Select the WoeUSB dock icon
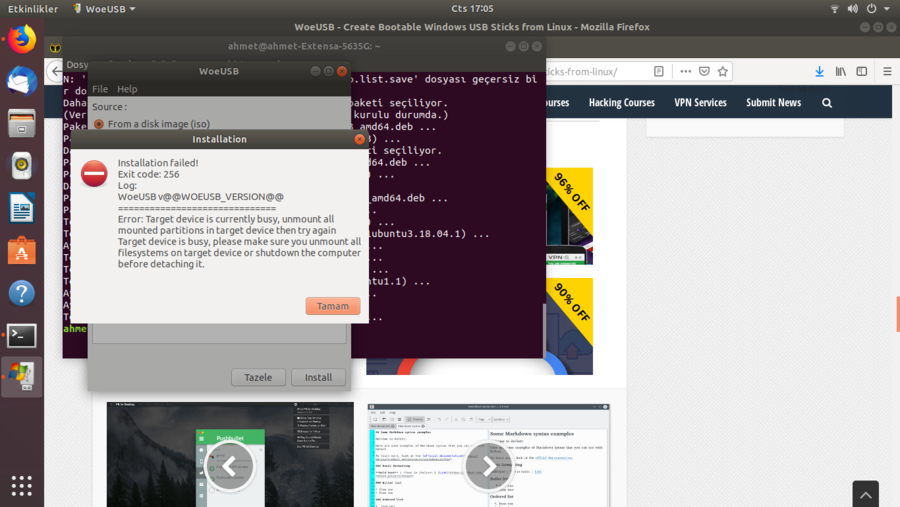This screenshot has height=507, width=900. pos(22,377)
